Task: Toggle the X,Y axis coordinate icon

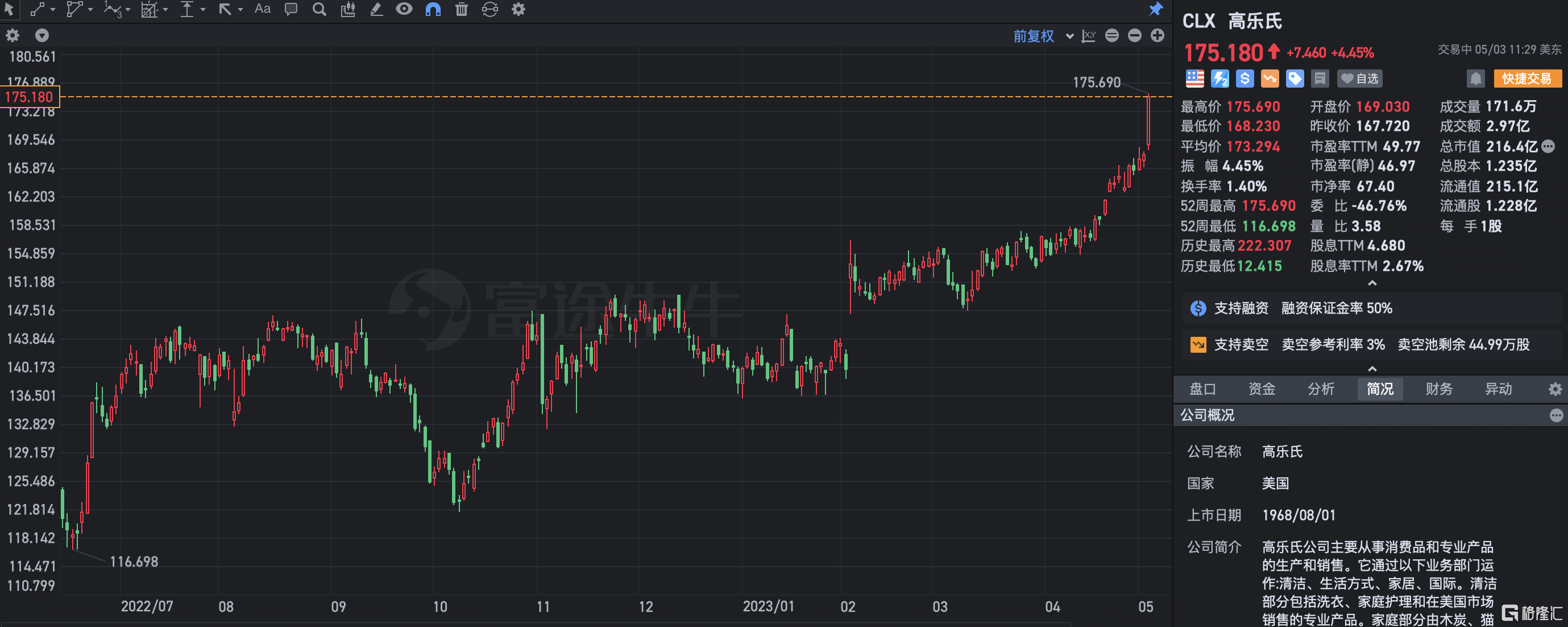Action: (1088, 36)
